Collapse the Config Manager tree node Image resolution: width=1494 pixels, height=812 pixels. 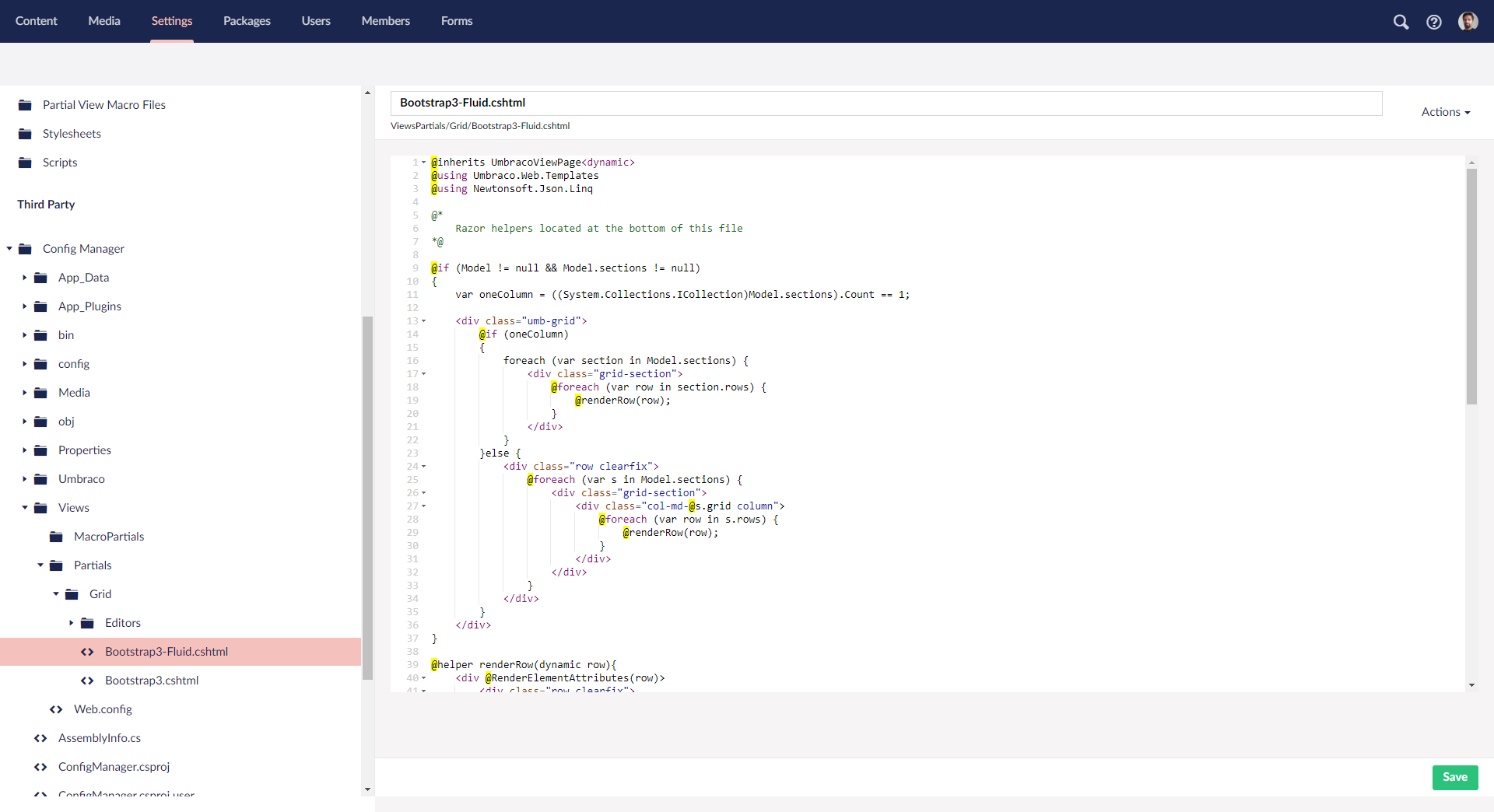click(9, 249)
